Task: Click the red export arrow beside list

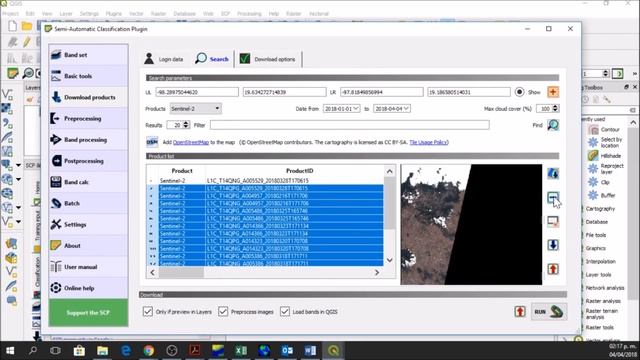Action: 553,269
